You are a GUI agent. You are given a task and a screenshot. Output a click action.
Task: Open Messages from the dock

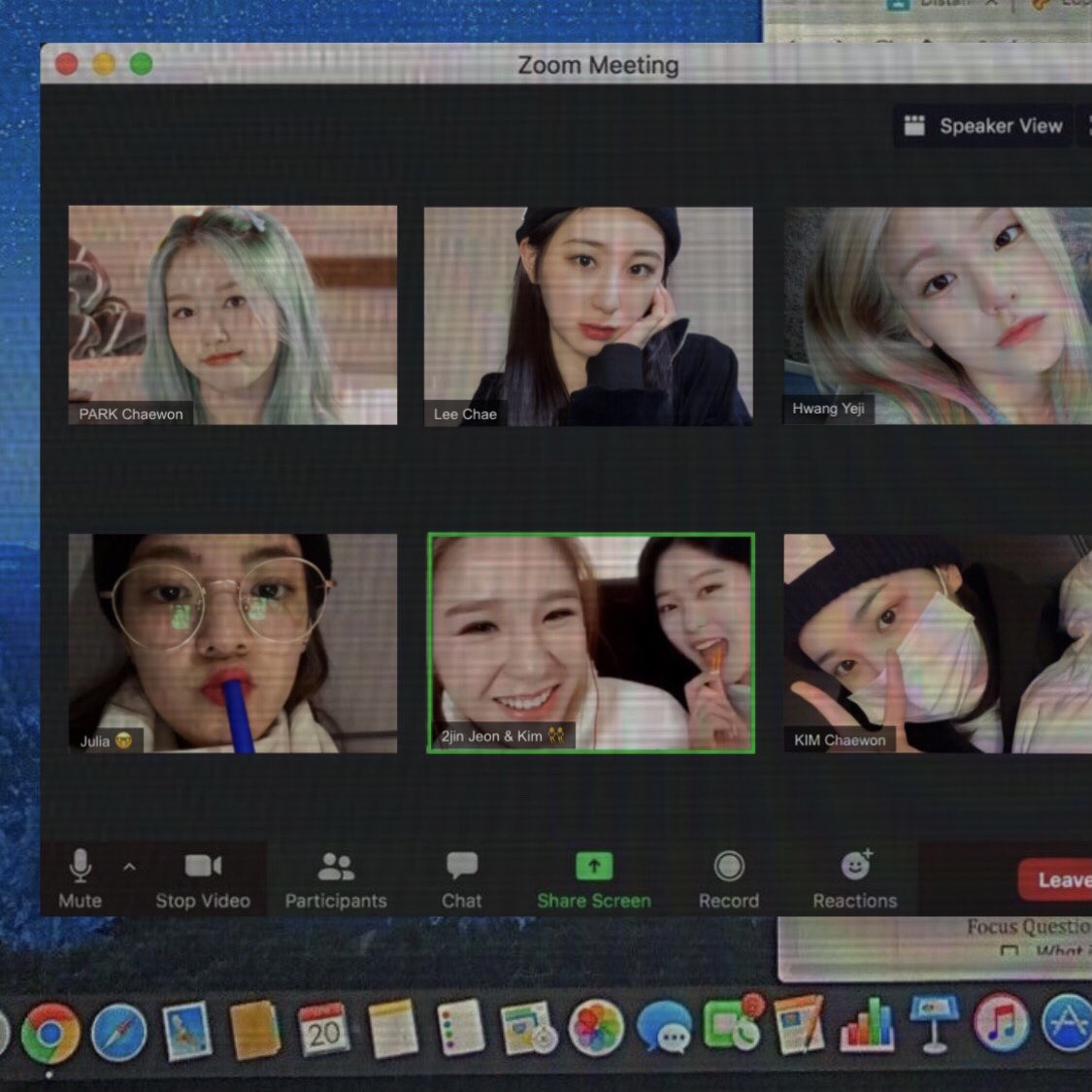(x=664, y=1027)
